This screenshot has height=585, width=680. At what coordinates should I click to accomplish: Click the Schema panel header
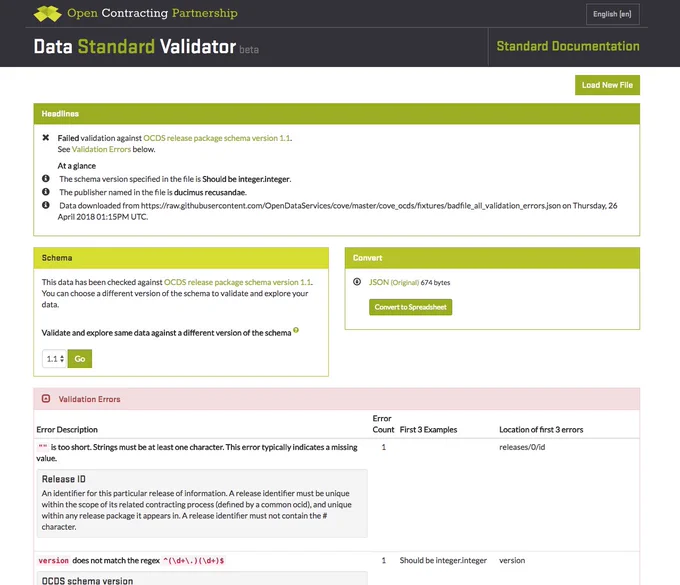point(181,258)
